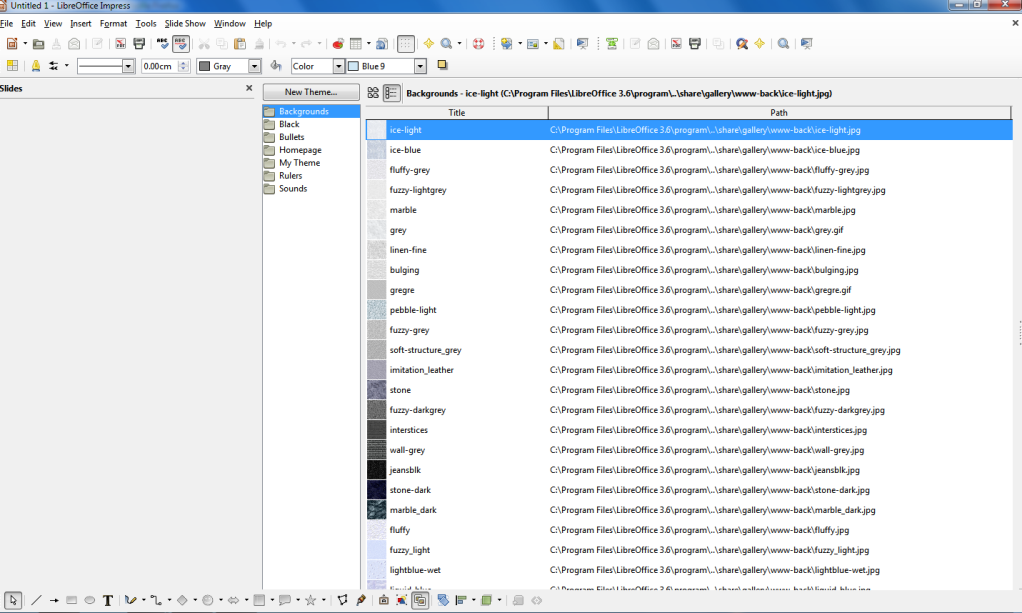The image size is (1022, 613).
Task: Select the Rectangle drawing tool
Action: tap(72, 600)
